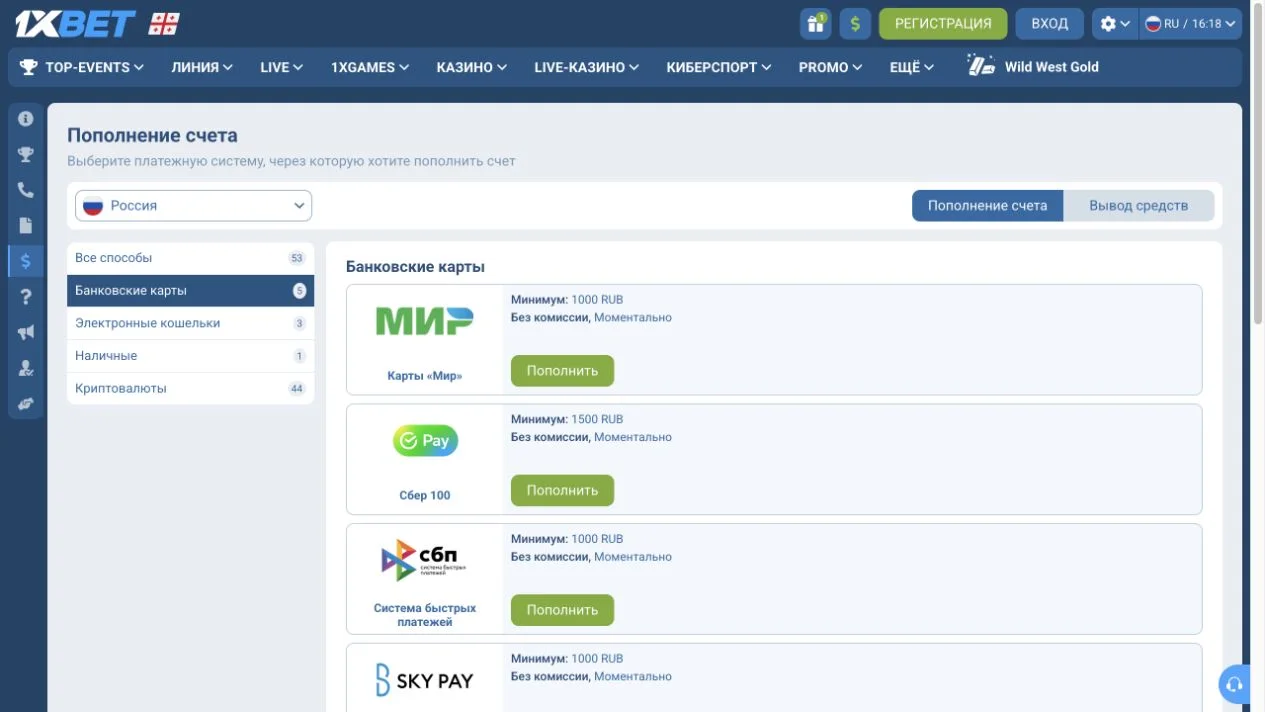The width and height of the screenshot is (1265, 712).
Task: Click the handshake partners icon in the left sidebar
Action: click(x=26, y=403)
